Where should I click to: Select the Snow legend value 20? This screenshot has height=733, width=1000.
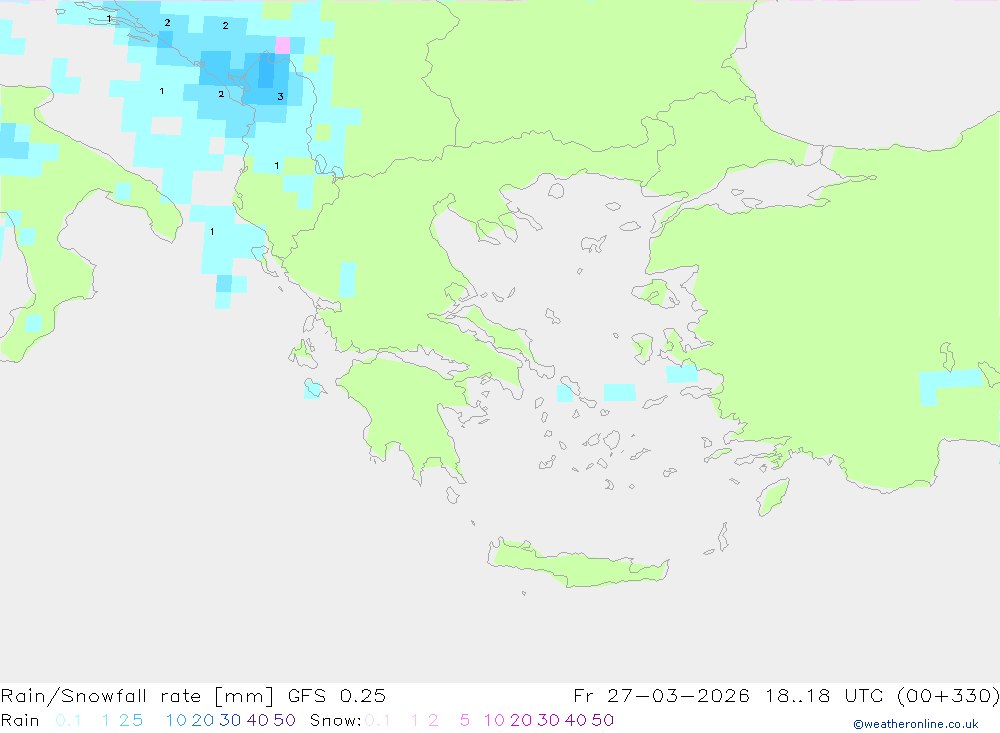pyautogui.click(x=521, y=720)
